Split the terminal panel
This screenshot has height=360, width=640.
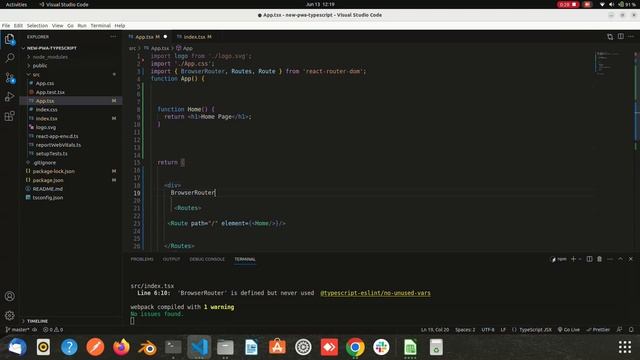pyautogui.click(x=589, y=259)
